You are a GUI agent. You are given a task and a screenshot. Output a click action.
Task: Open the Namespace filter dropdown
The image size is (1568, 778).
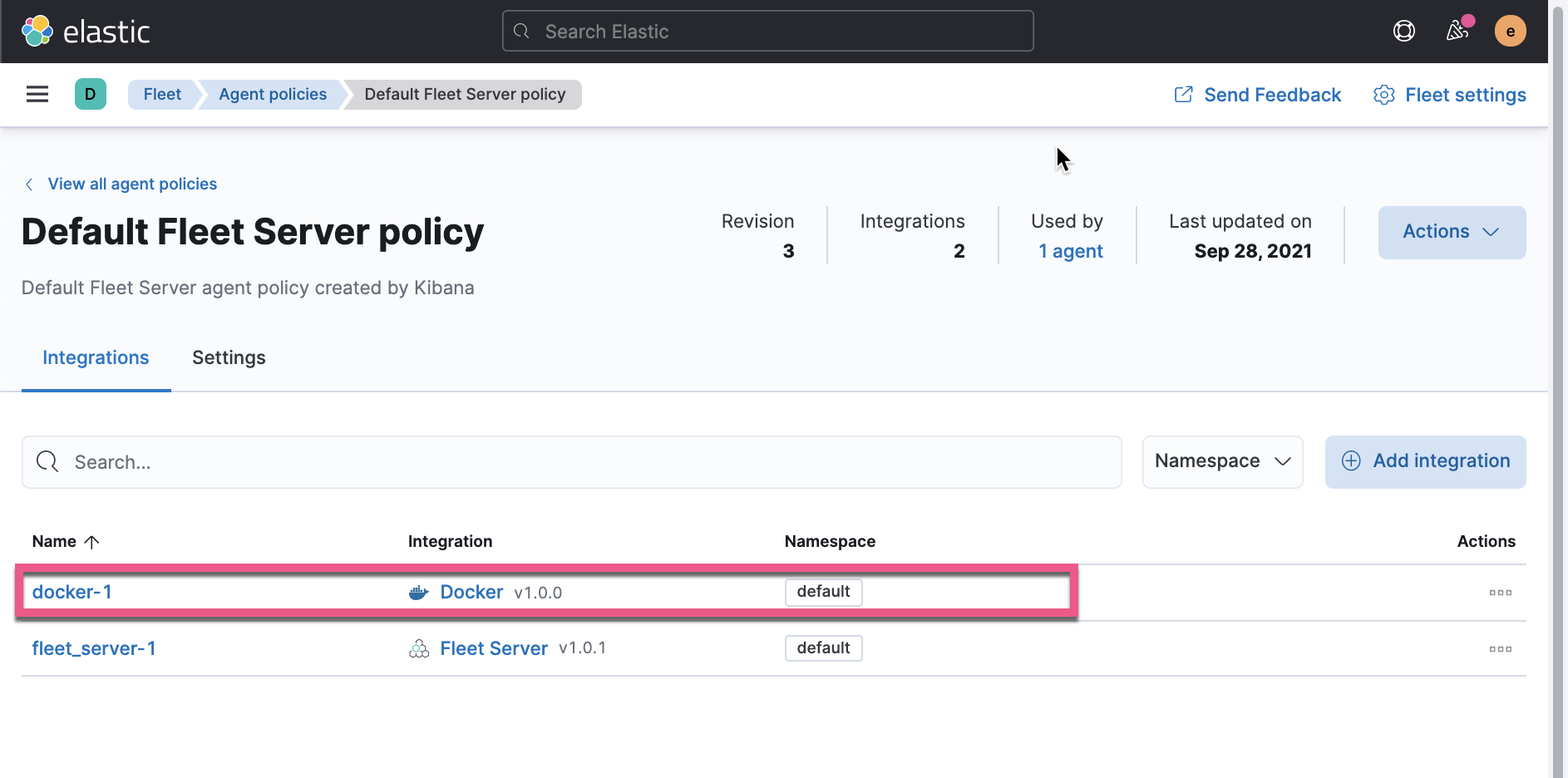pos(1221,461)
